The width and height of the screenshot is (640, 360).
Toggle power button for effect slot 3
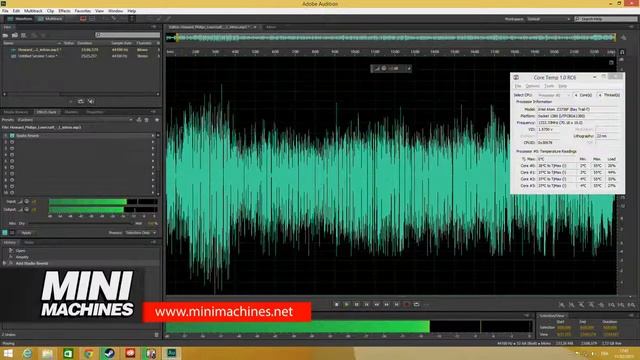point(12,149)
